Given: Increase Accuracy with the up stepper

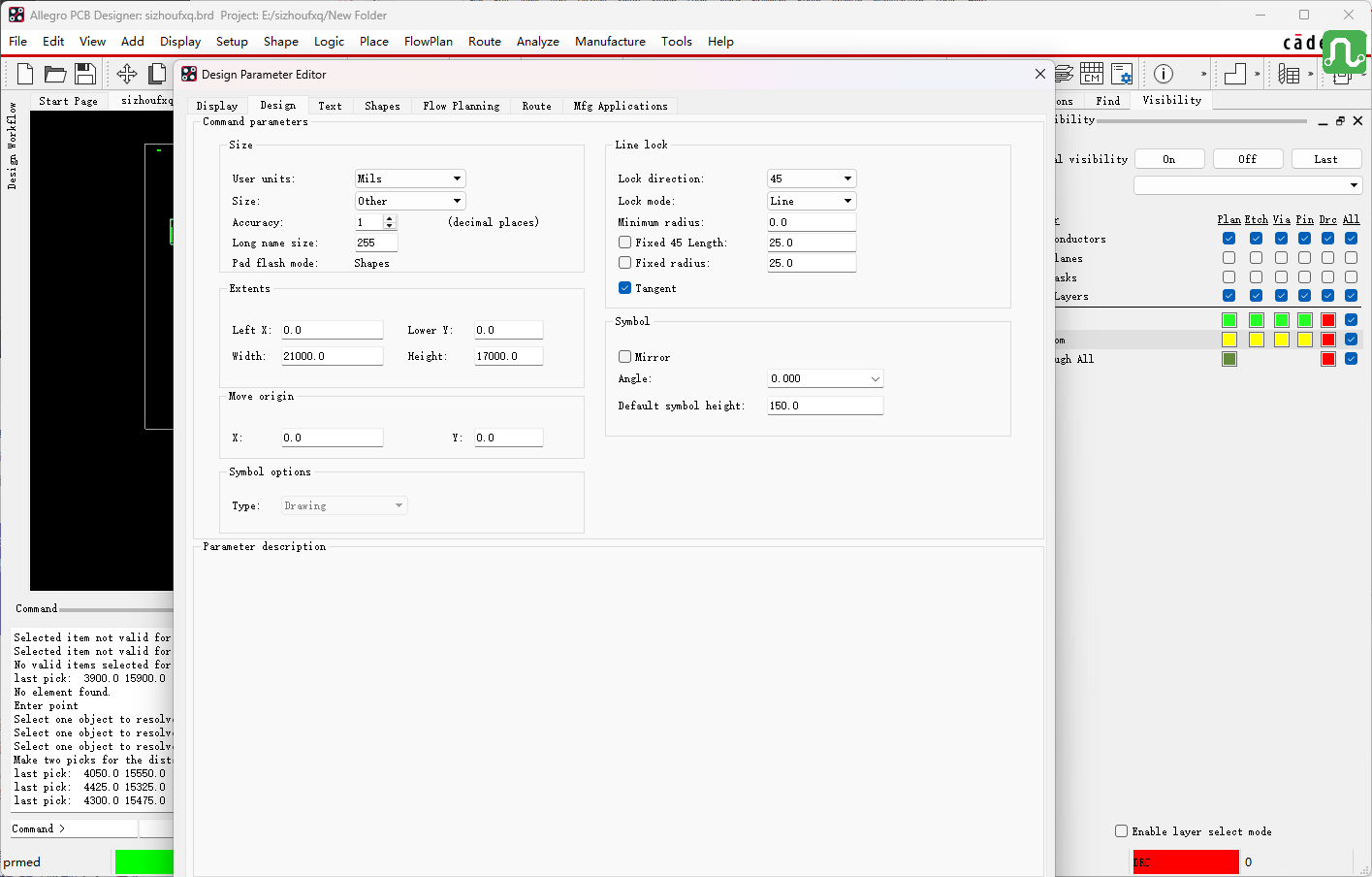Looking at the screenshot, I should pyautogui.click(x=390, y=218).
